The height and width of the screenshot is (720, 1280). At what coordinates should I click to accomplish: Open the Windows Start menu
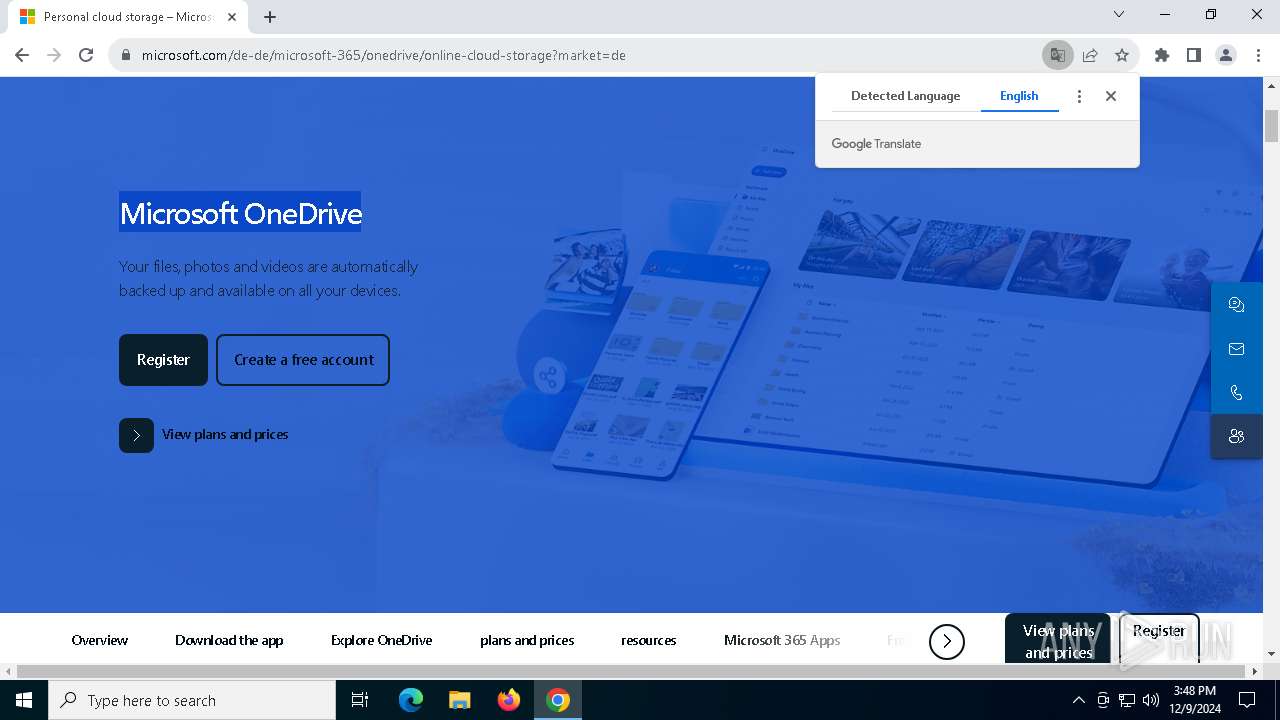pyautogui.click(x=24, y=700)
